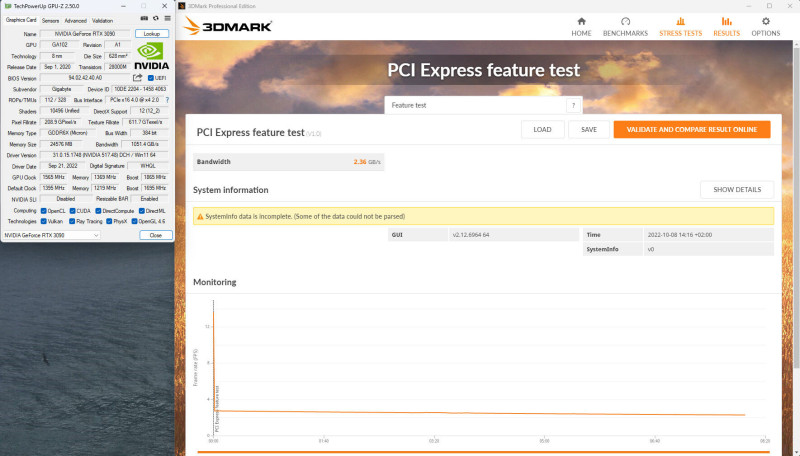This screenshot has height=456, width=800.
Task: Toggle the CUDA checkbox
Action: pos(72,211)
